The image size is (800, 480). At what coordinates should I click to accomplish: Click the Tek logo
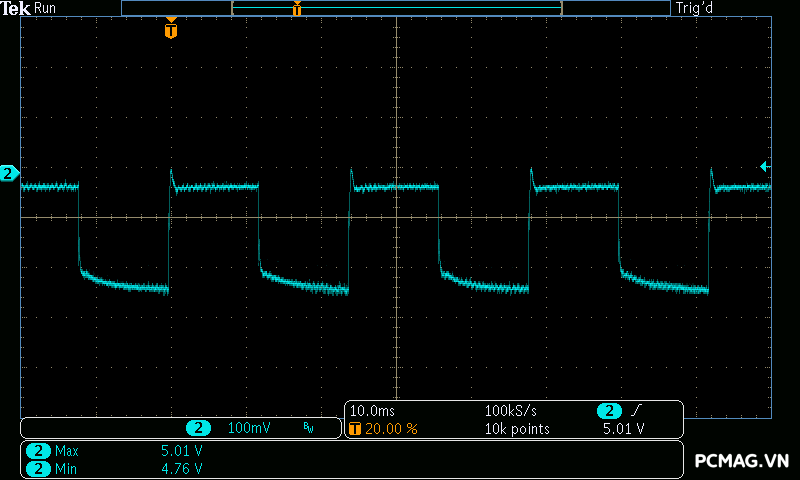tap(16, 8)
